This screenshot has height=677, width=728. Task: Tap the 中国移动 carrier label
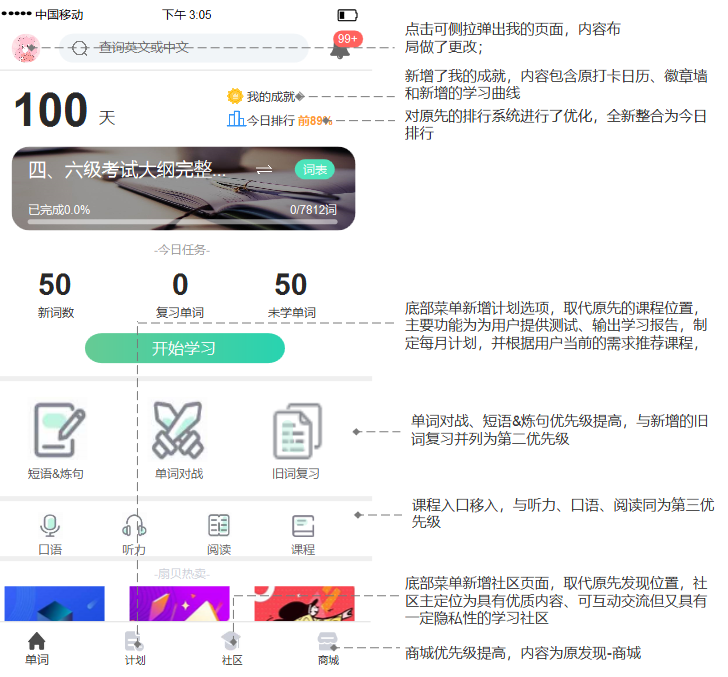pos(59,15)
